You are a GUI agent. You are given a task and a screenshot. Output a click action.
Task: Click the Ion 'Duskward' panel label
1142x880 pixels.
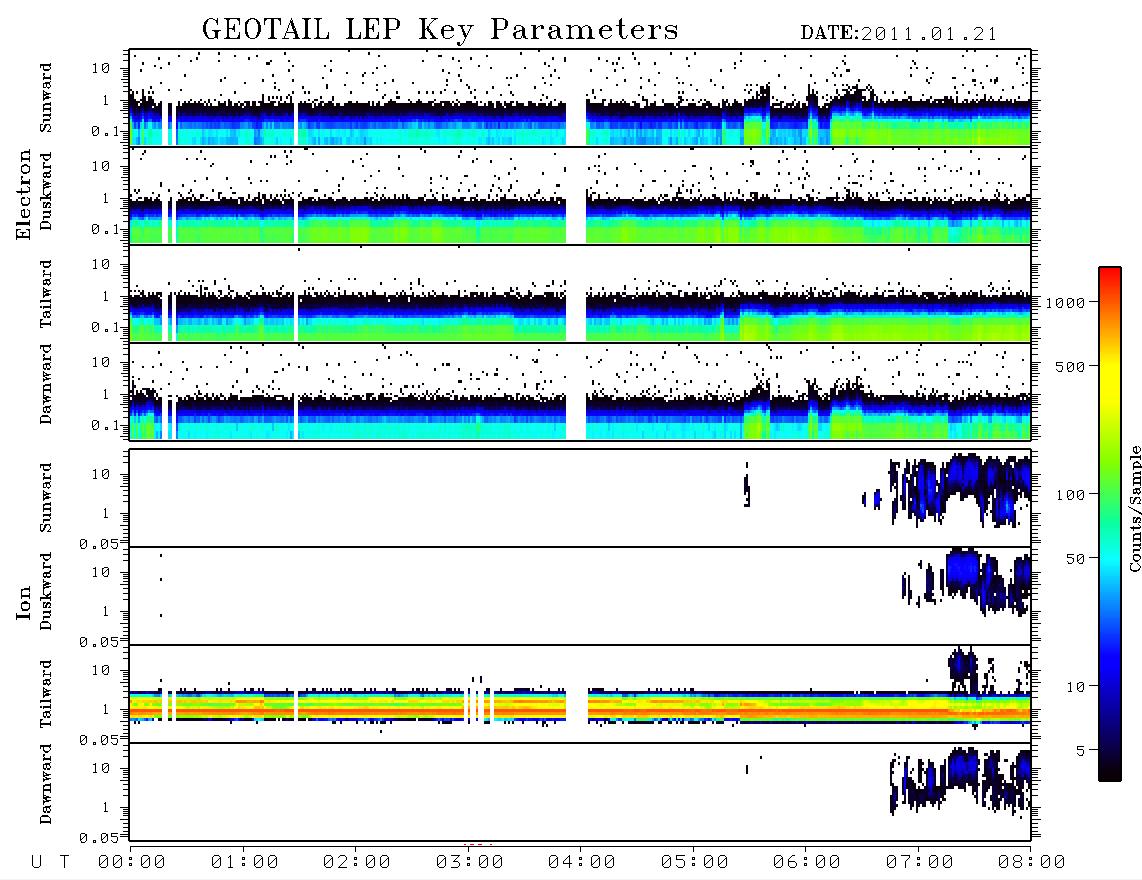[46, 592]
